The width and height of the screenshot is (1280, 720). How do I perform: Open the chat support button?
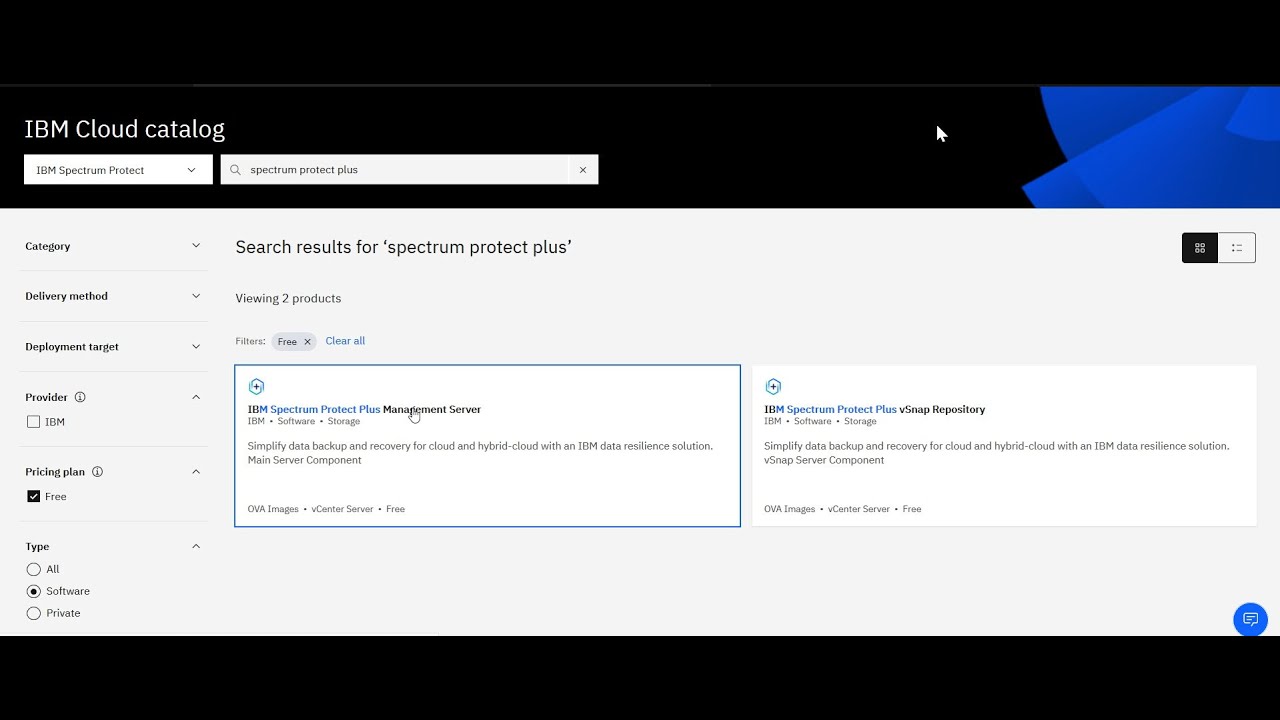point(1250,620)
